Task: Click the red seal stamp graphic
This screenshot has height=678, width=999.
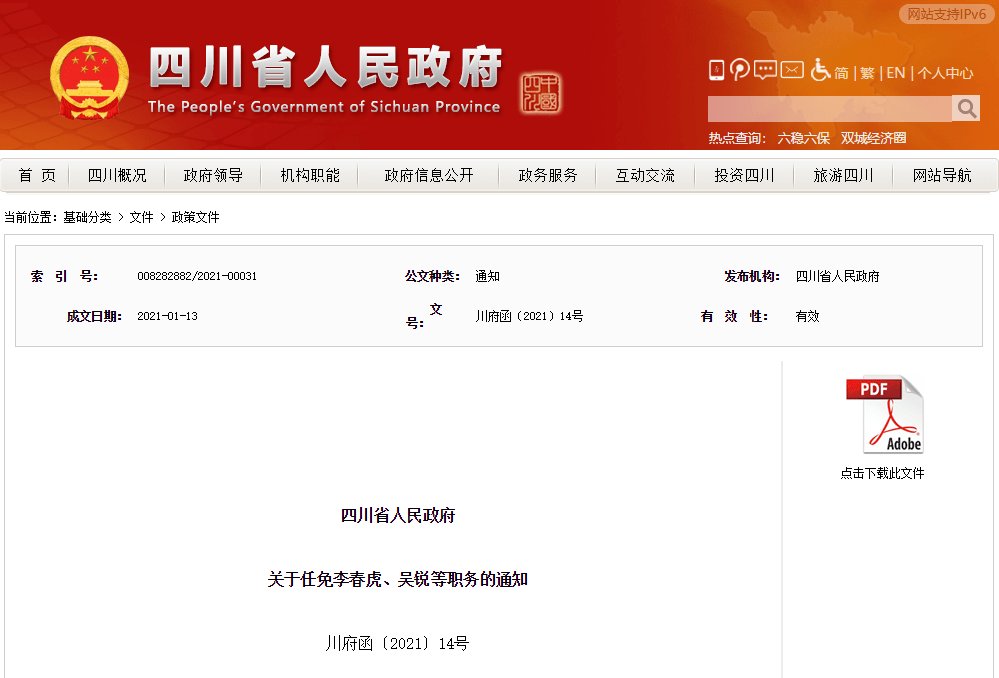Action: pos(540,93)
